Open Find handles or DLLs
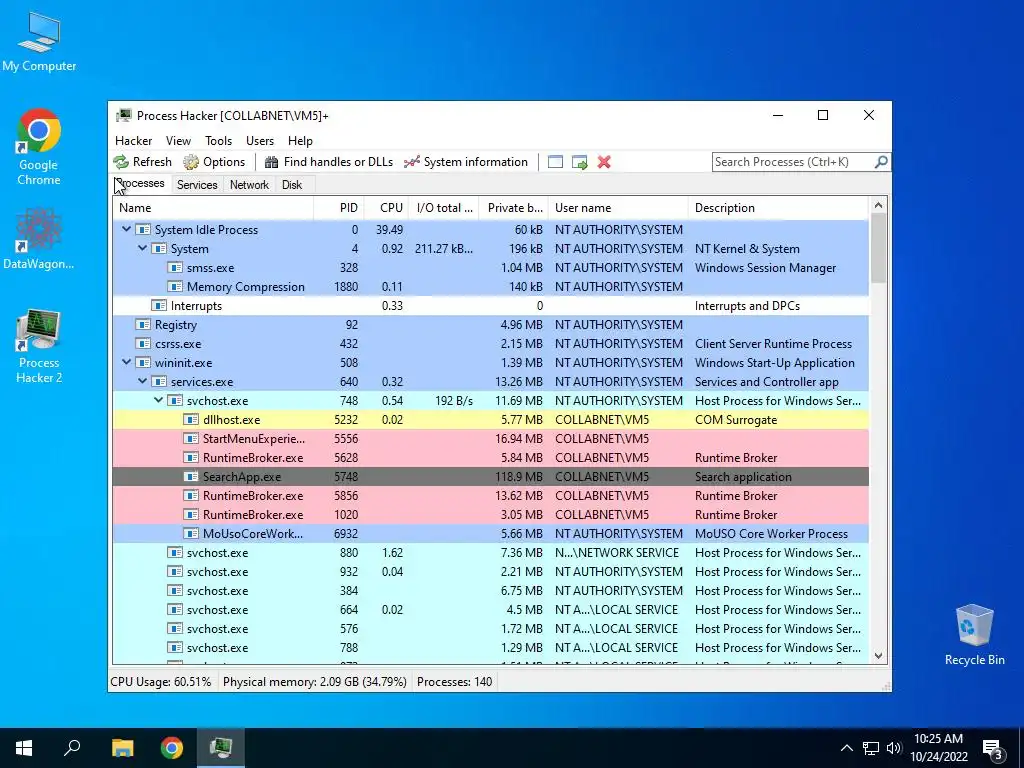This screenshot has width=1024, height=768. pos(328,162)
